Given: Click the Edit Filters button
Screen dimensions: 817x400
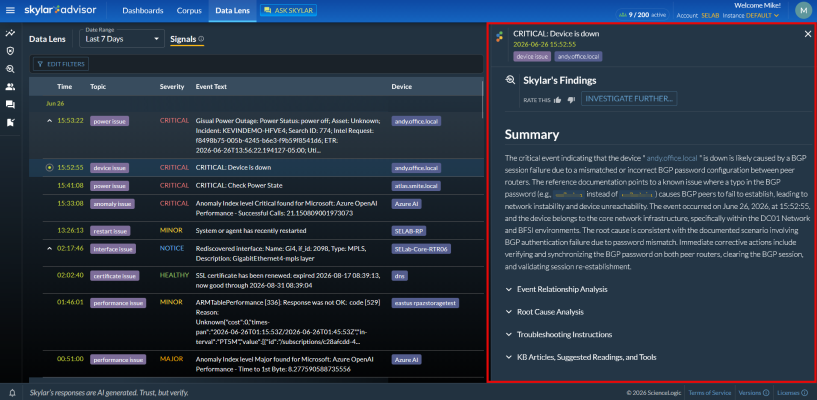Looking at the screenshot, I should (61, 64).
